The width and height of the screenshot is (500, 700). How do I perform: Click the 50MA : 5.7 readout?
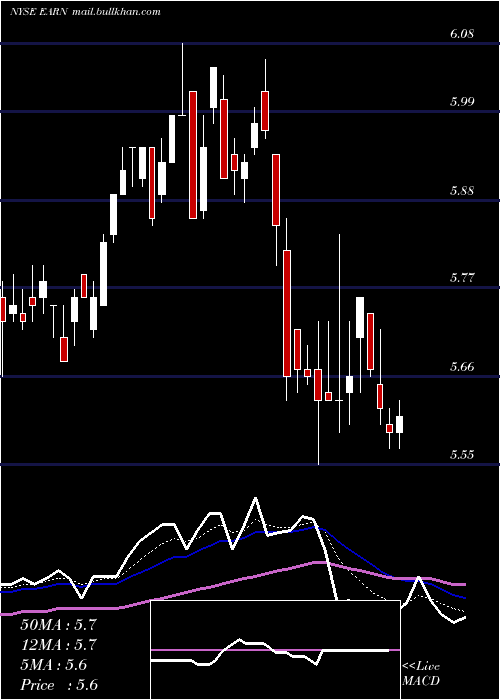click(58, 625)
